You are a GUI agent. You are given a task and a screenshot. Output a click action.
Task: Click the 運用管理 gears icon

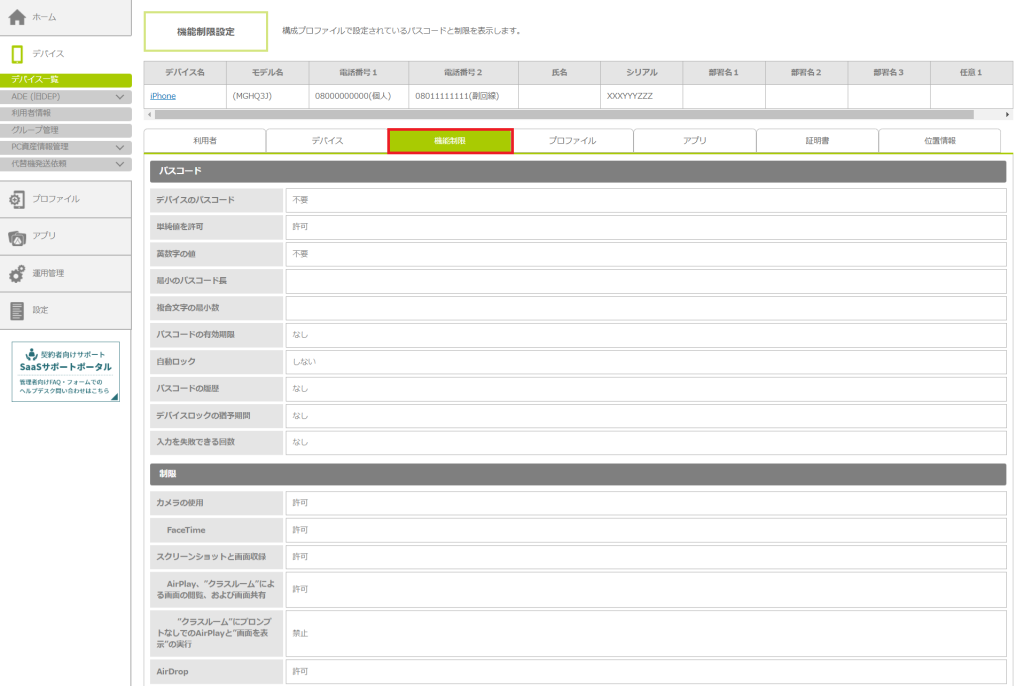point(17,273)
